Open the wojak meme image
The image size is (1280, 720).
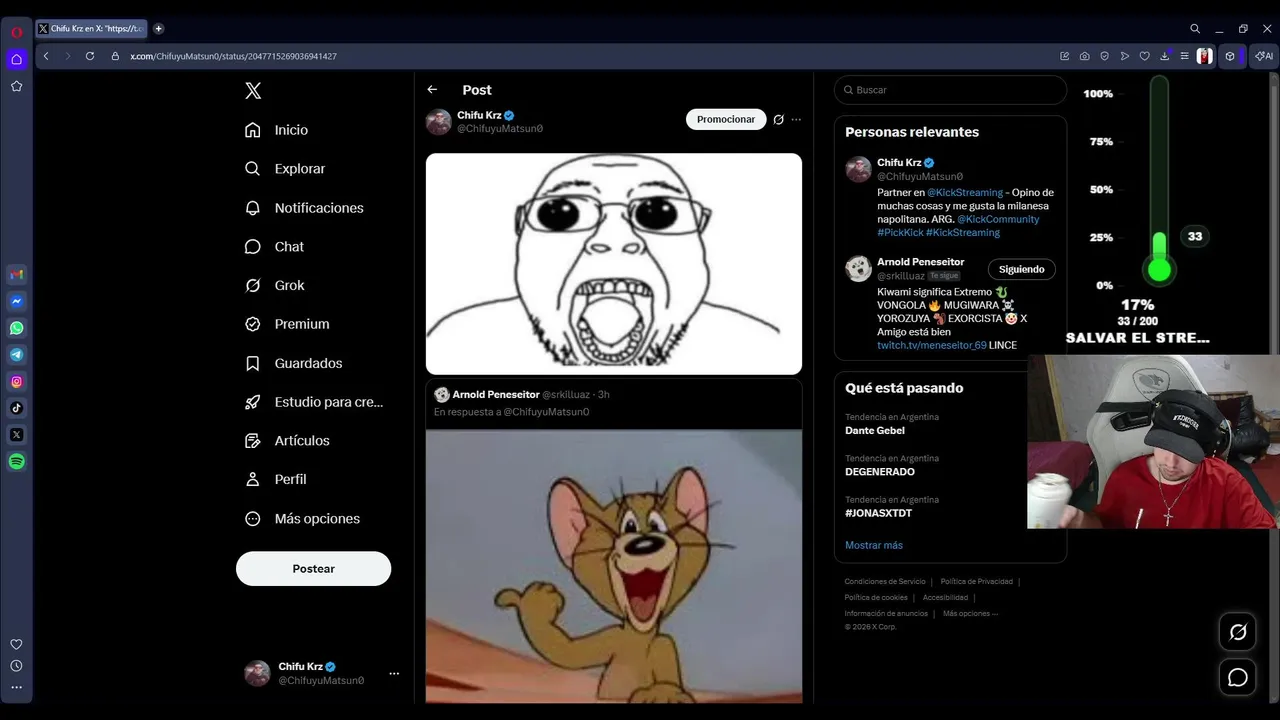coord(614,264)
